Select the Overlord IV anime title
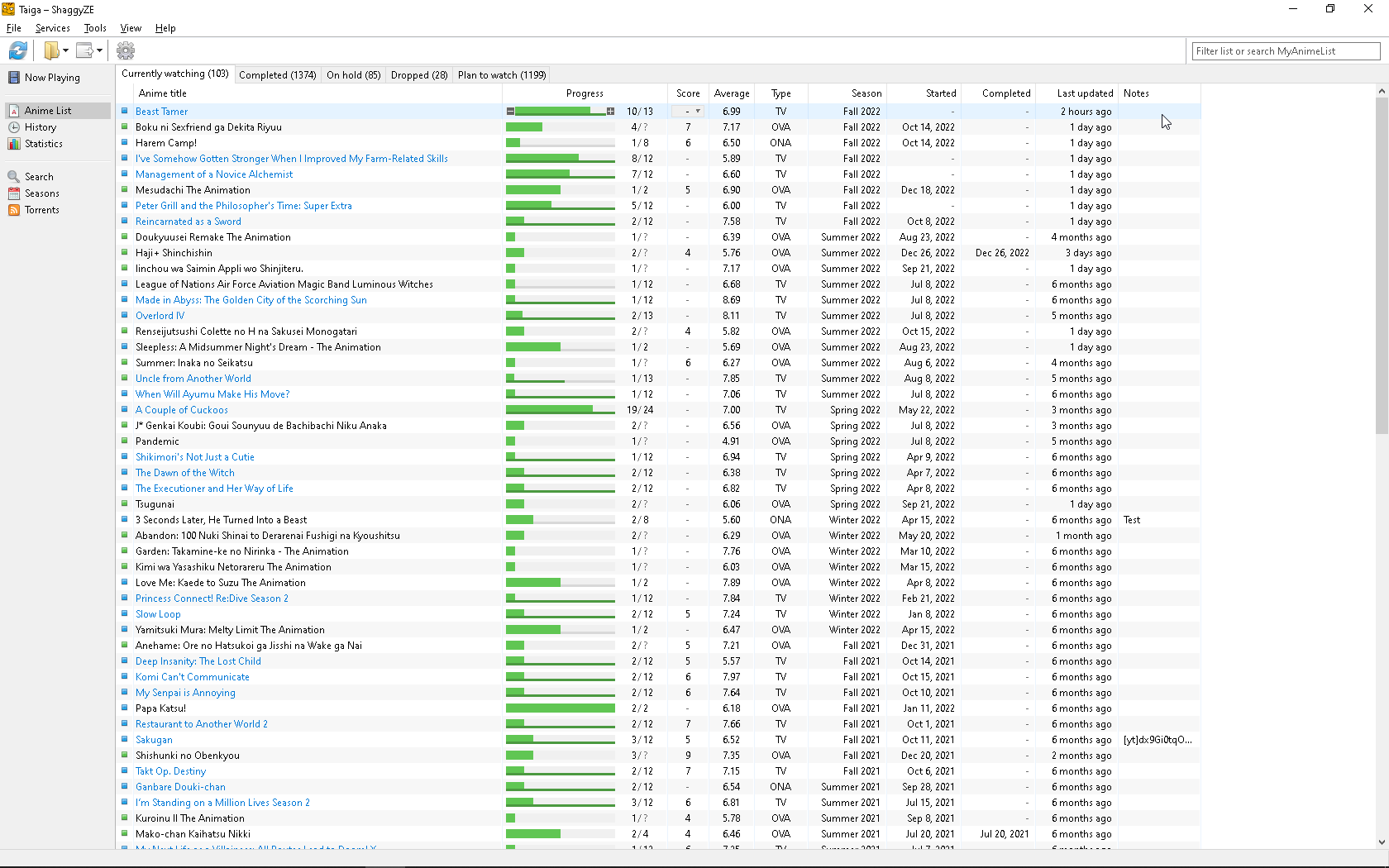Screen dimensions: 1389x868 point(160,316)
